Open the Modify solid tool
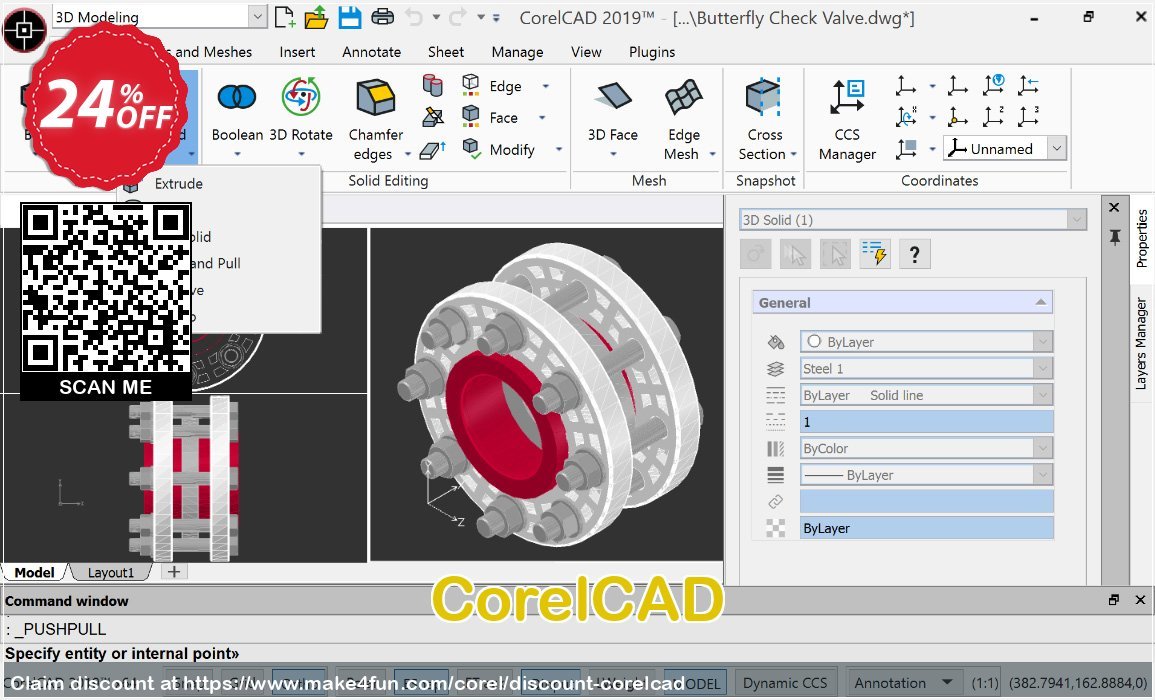 (x=499, y=150)
